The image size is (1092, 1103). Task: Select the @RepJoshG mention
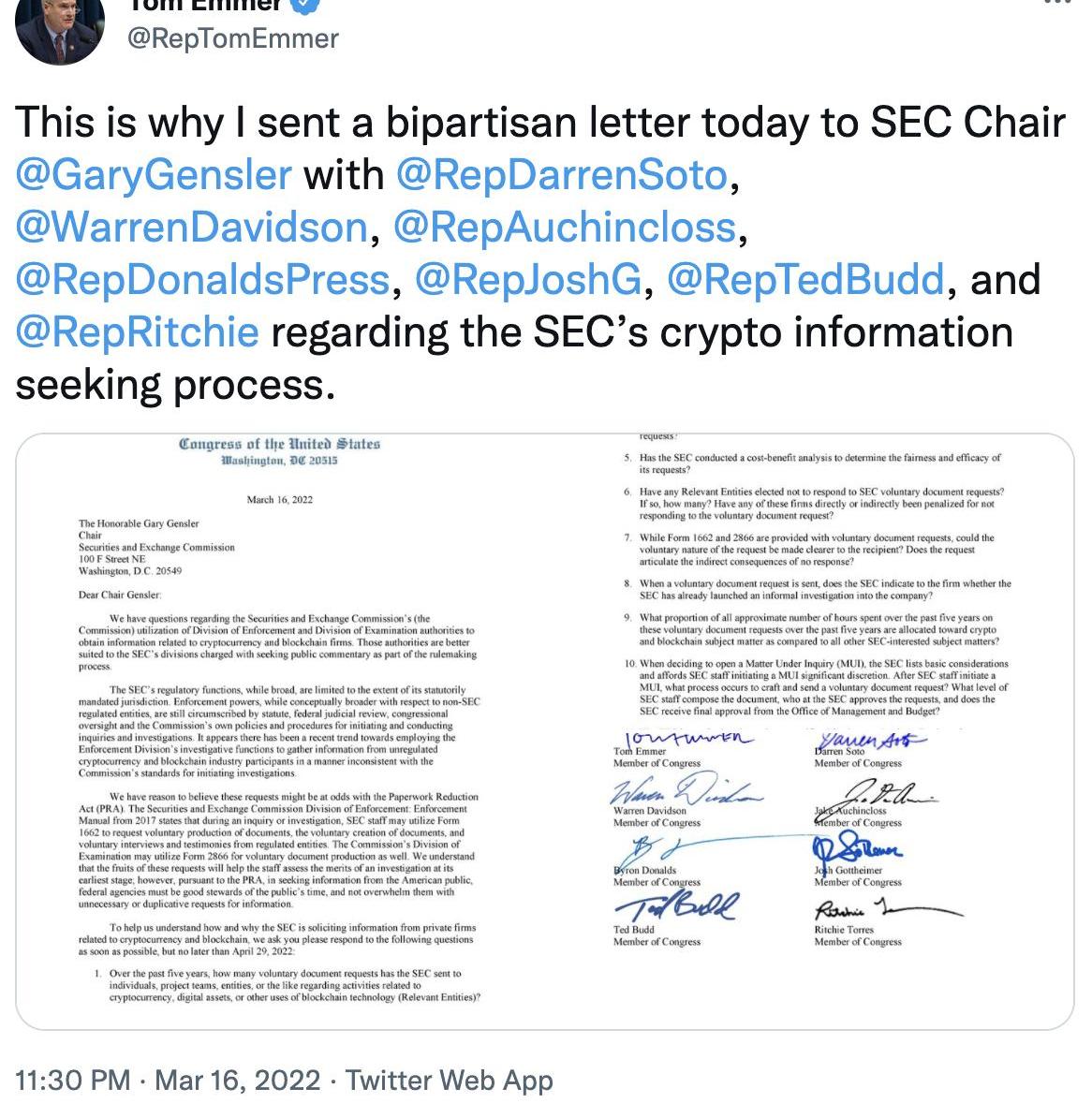[x=527, y=280]
